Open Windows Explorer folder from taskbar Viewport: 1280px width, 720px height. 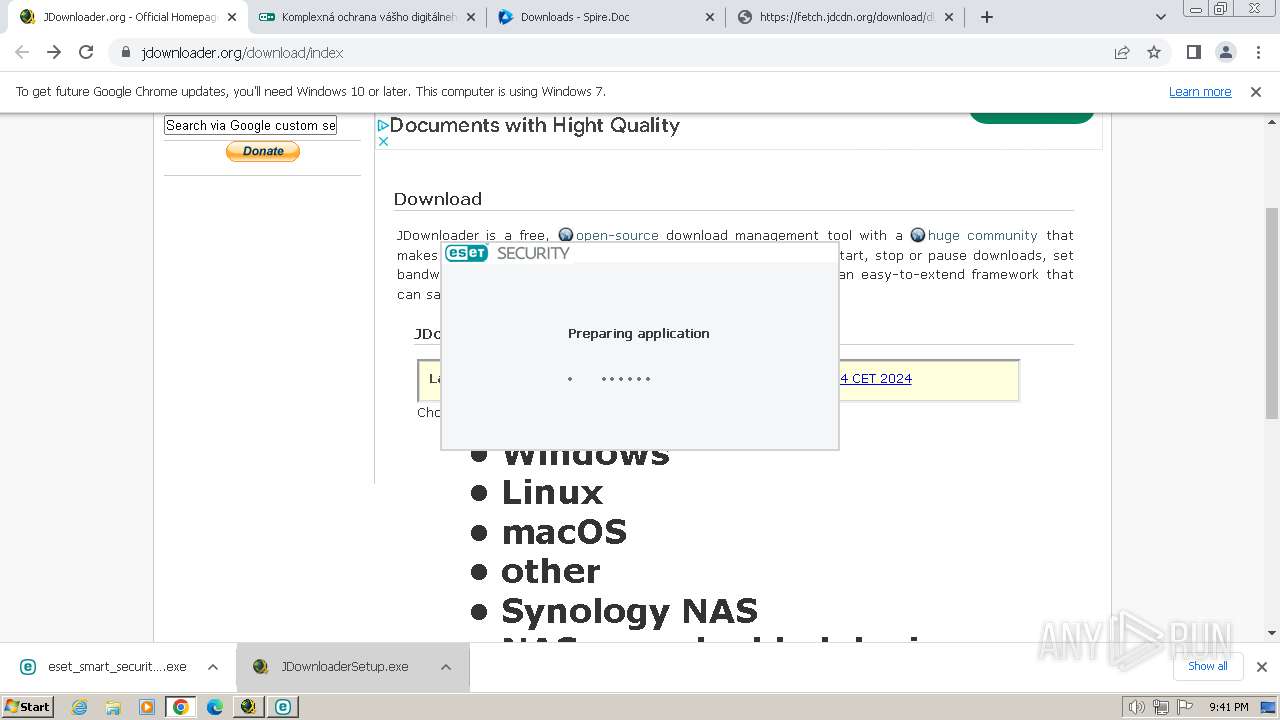(x=113, y=707)
